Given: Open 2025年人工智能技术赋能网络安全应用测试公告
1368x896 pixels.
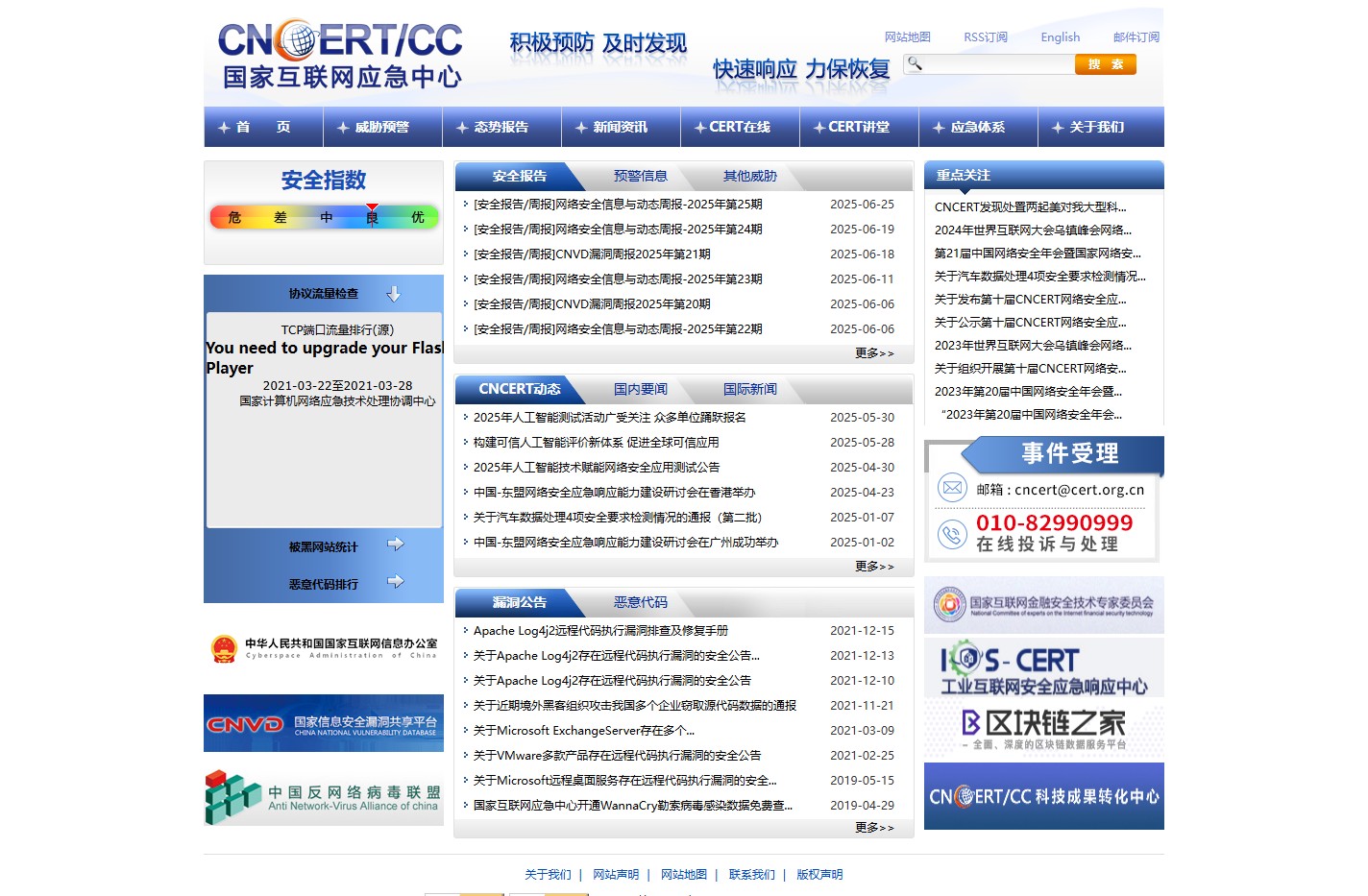Looking at the screenshot, I should [597, 468].
